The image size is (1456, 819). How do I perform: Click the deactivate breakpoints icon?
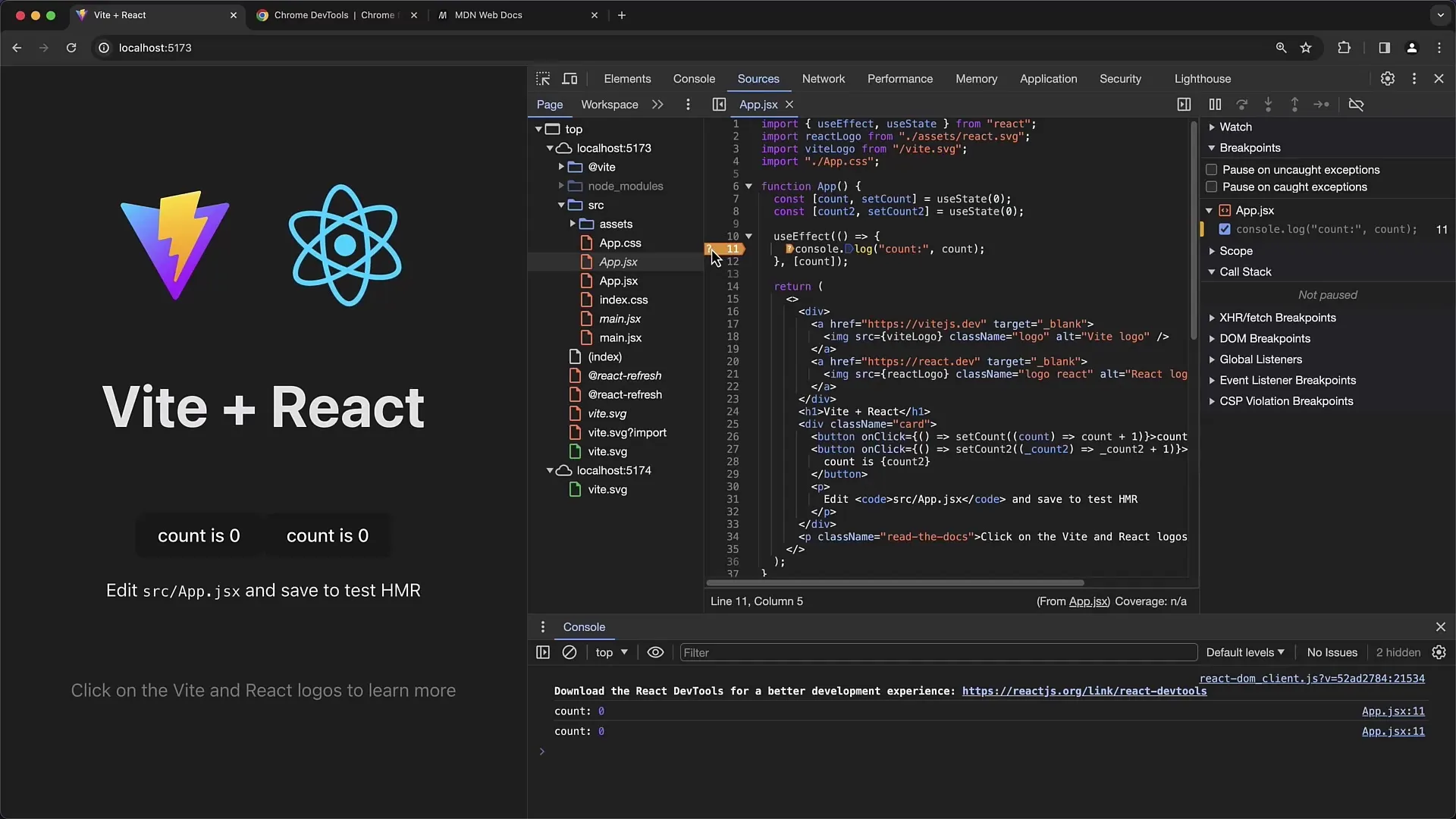point(1356,104)
